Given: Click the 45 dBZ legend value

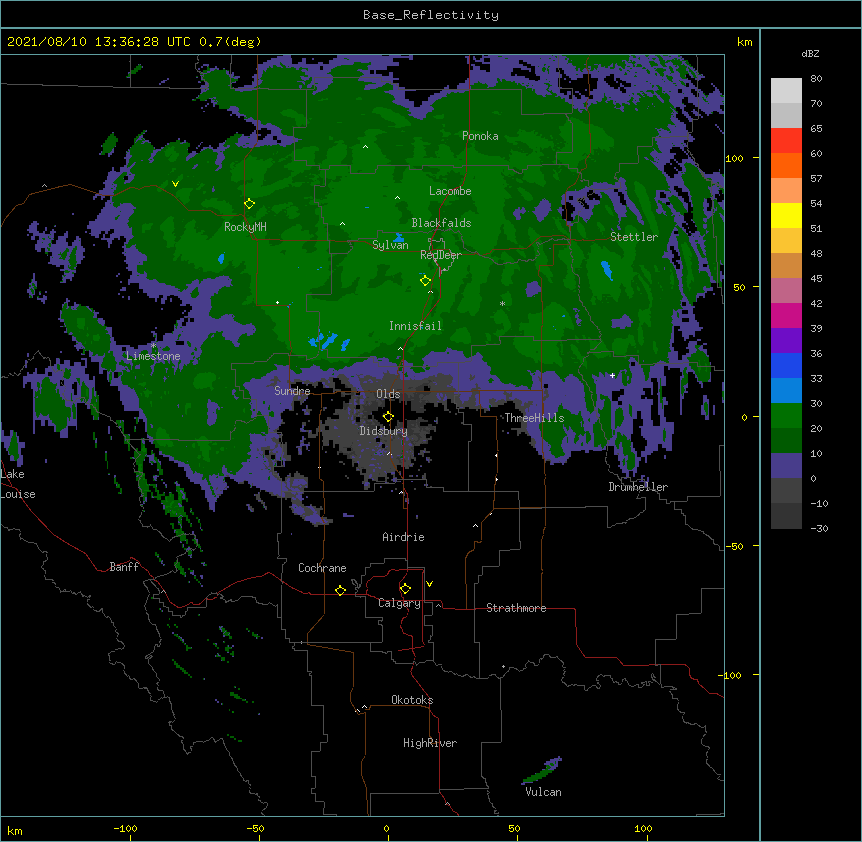Looking at the screenshot, I should [x=816, y=278].
